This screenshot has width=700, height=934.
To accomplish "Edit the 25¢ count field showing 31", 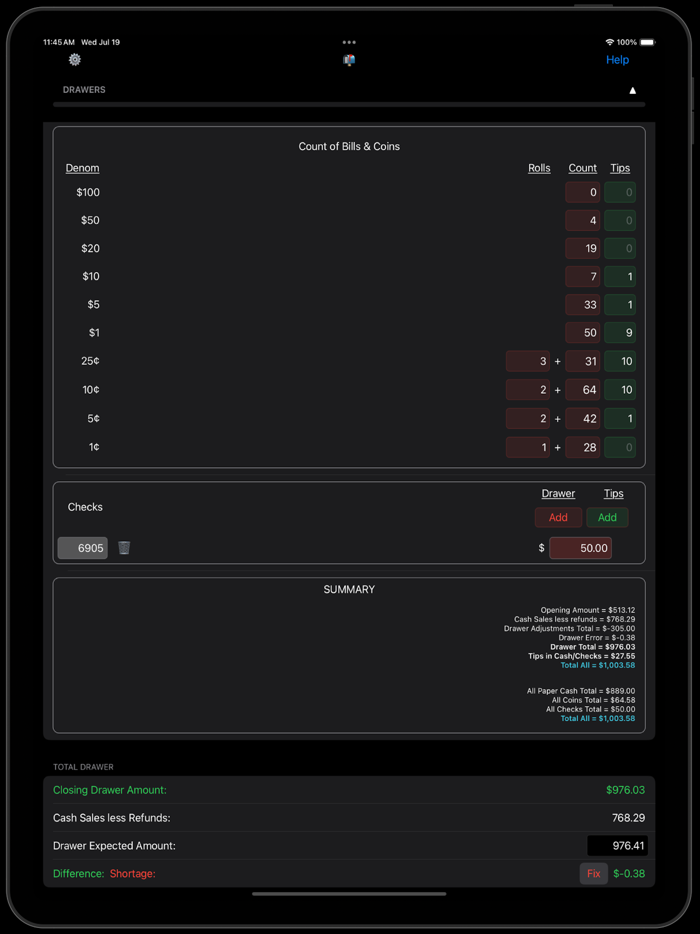I will point(583,361).
